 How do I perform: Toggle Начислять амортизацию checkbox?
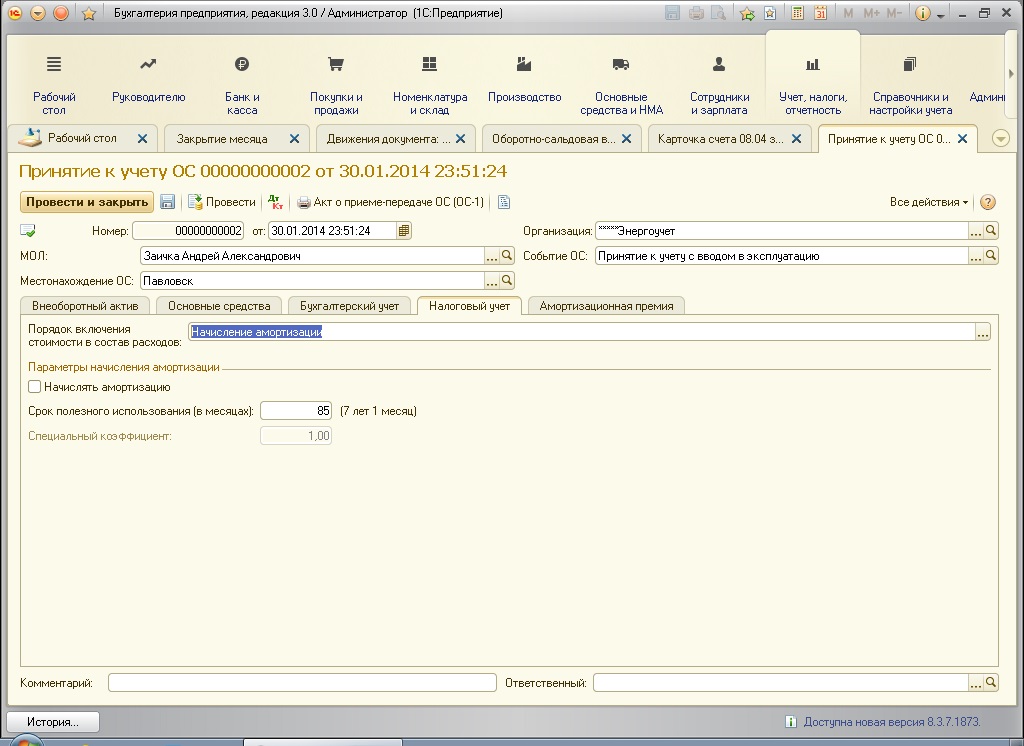(x=35, y=387)
